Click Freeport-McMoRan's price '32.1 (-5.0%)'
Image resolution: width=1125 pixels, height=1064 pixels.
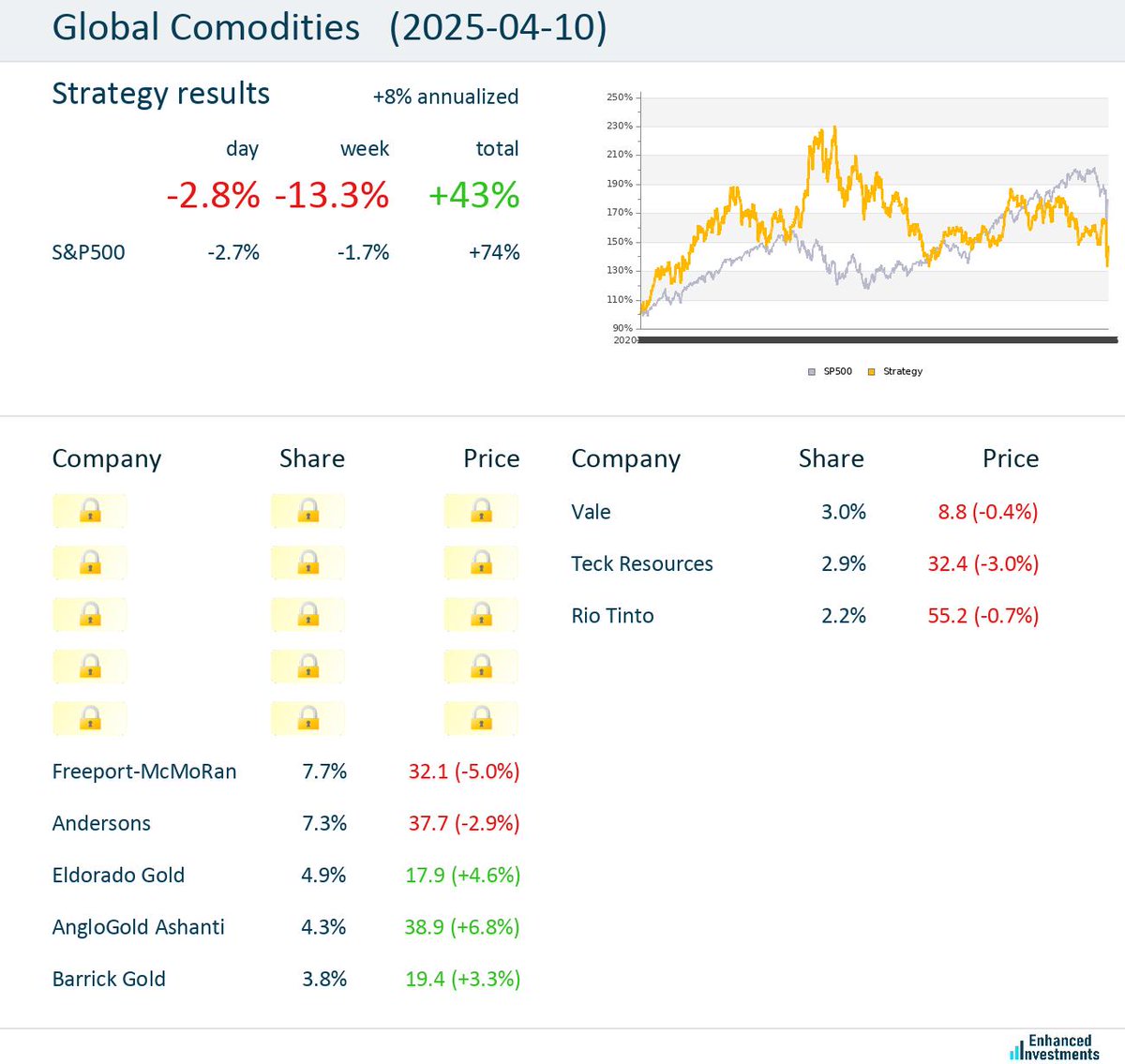click(464, 772)
